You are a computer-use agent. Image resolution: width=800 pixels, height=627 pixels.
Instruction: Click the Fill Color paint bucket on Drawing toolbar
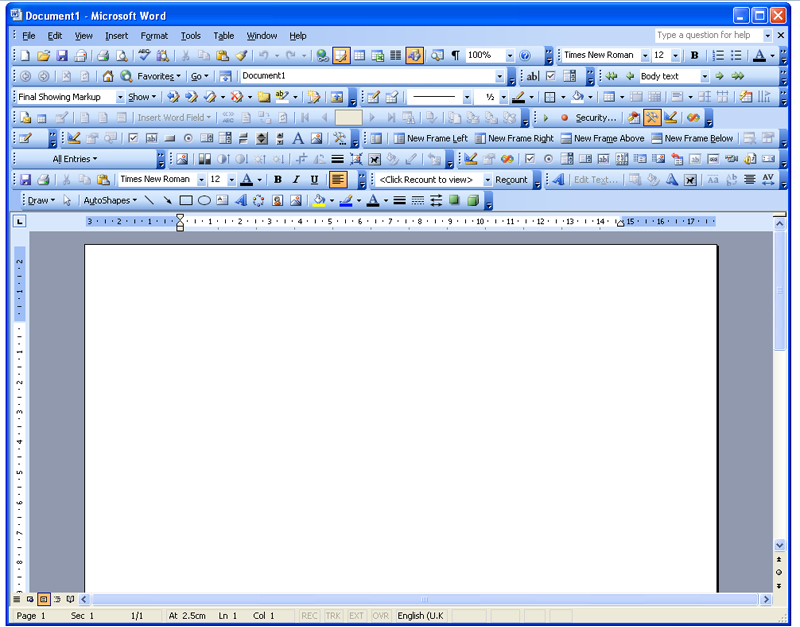pos(318,200)
